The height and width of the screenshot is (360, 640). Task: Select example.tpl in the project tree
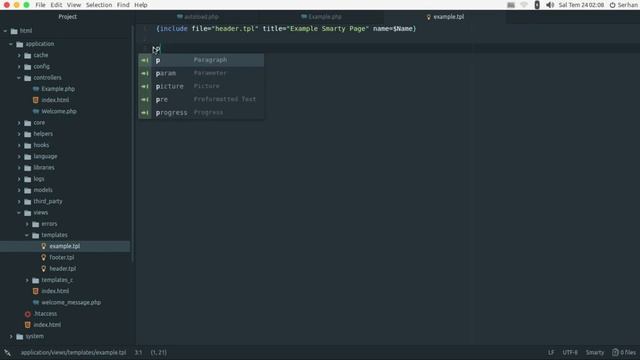(64, 246)
